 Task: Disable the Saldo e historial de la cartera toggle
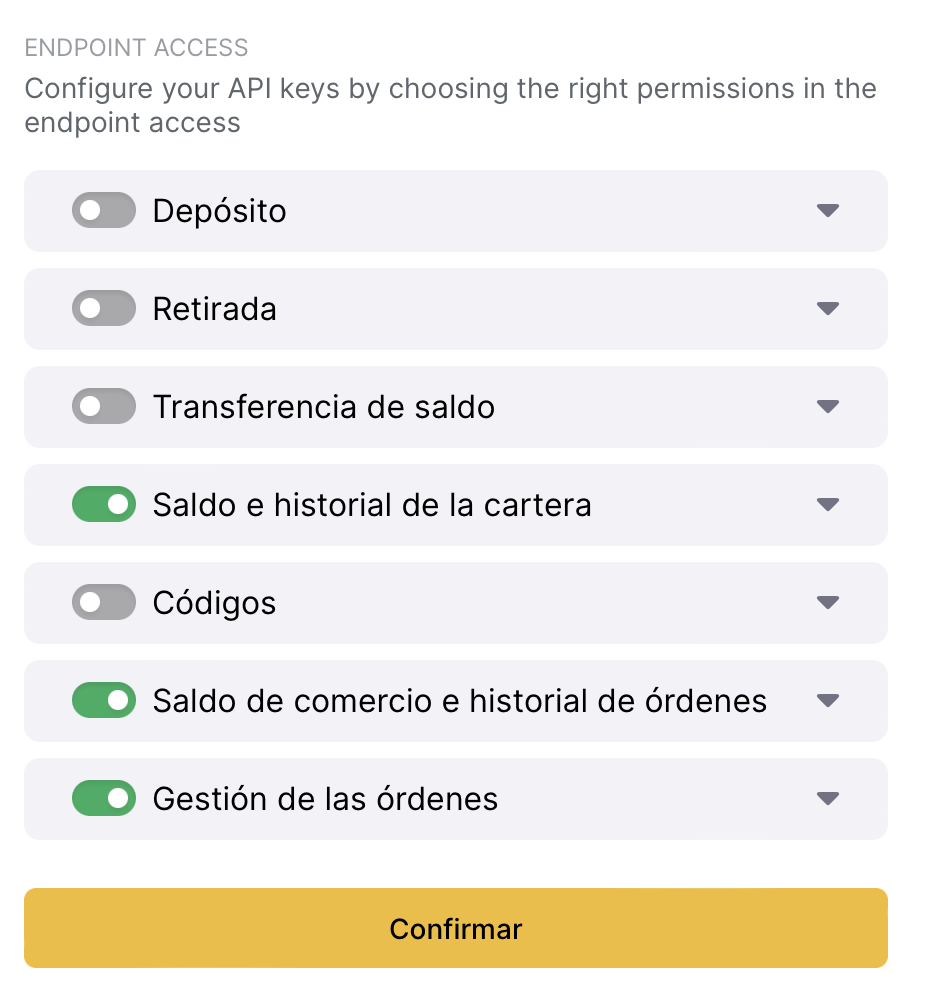click(103, 505)
